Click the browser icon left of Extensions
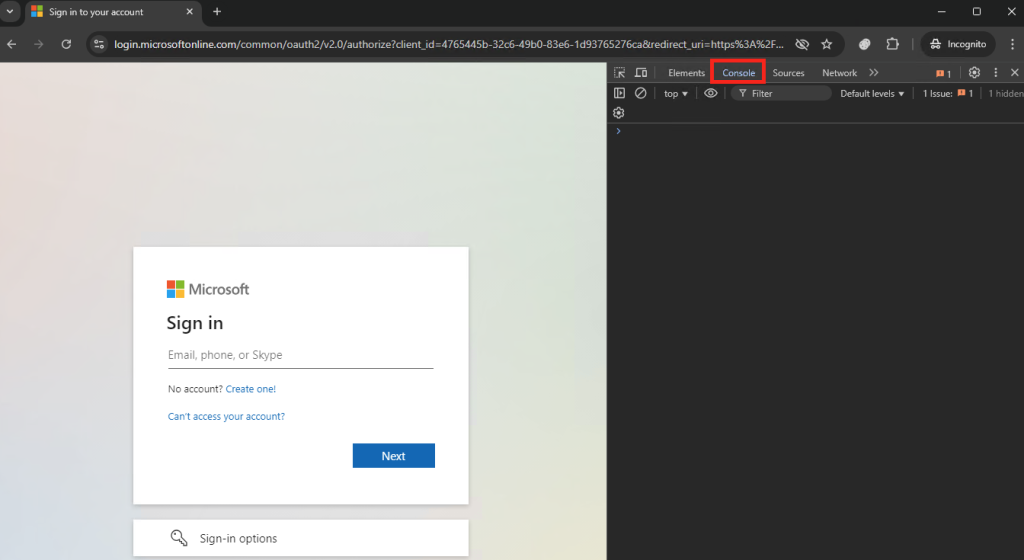This screenshot has height=560, width=1024. pyautogui.click(x=865, y=44)
